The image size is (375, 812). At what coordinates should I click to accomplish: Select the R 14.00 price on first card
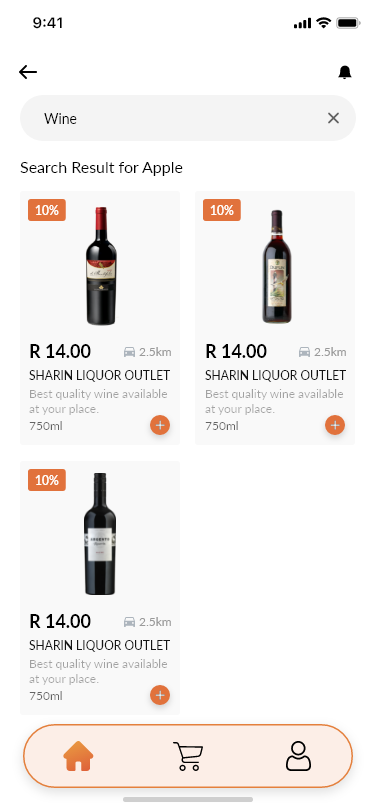(60, 351)
